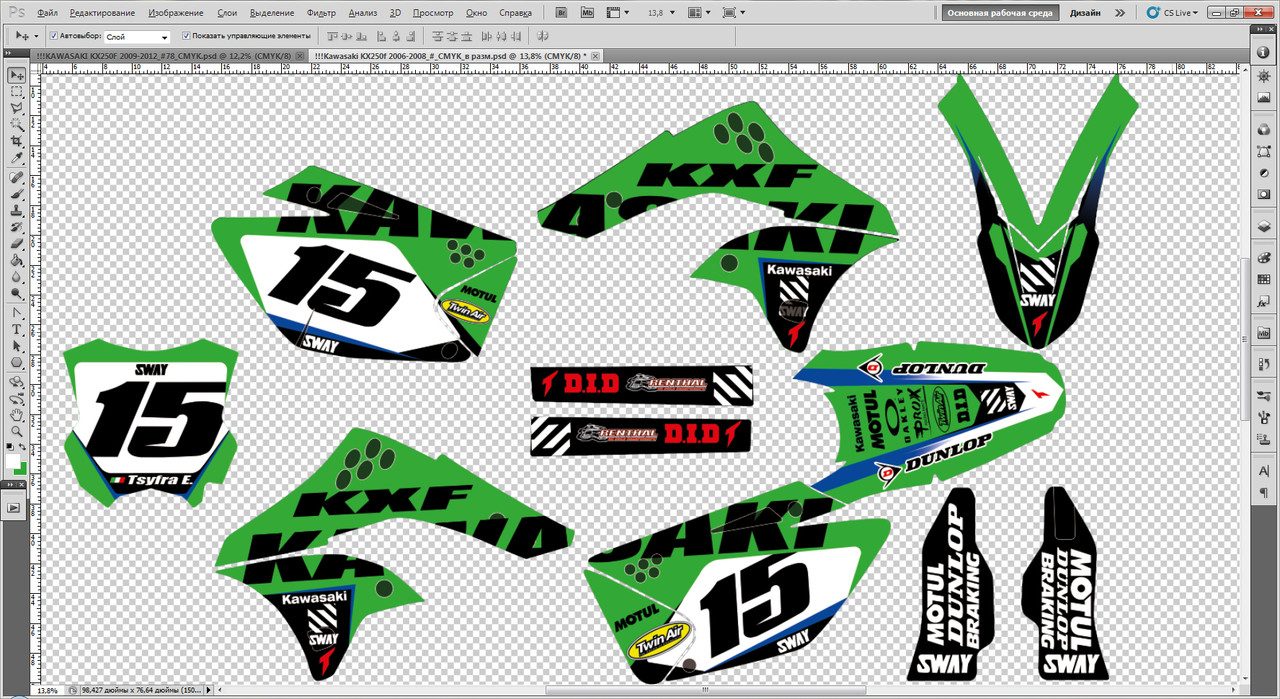Select the History Brush tool
The image size is (1280, 699).
[17, 226]
